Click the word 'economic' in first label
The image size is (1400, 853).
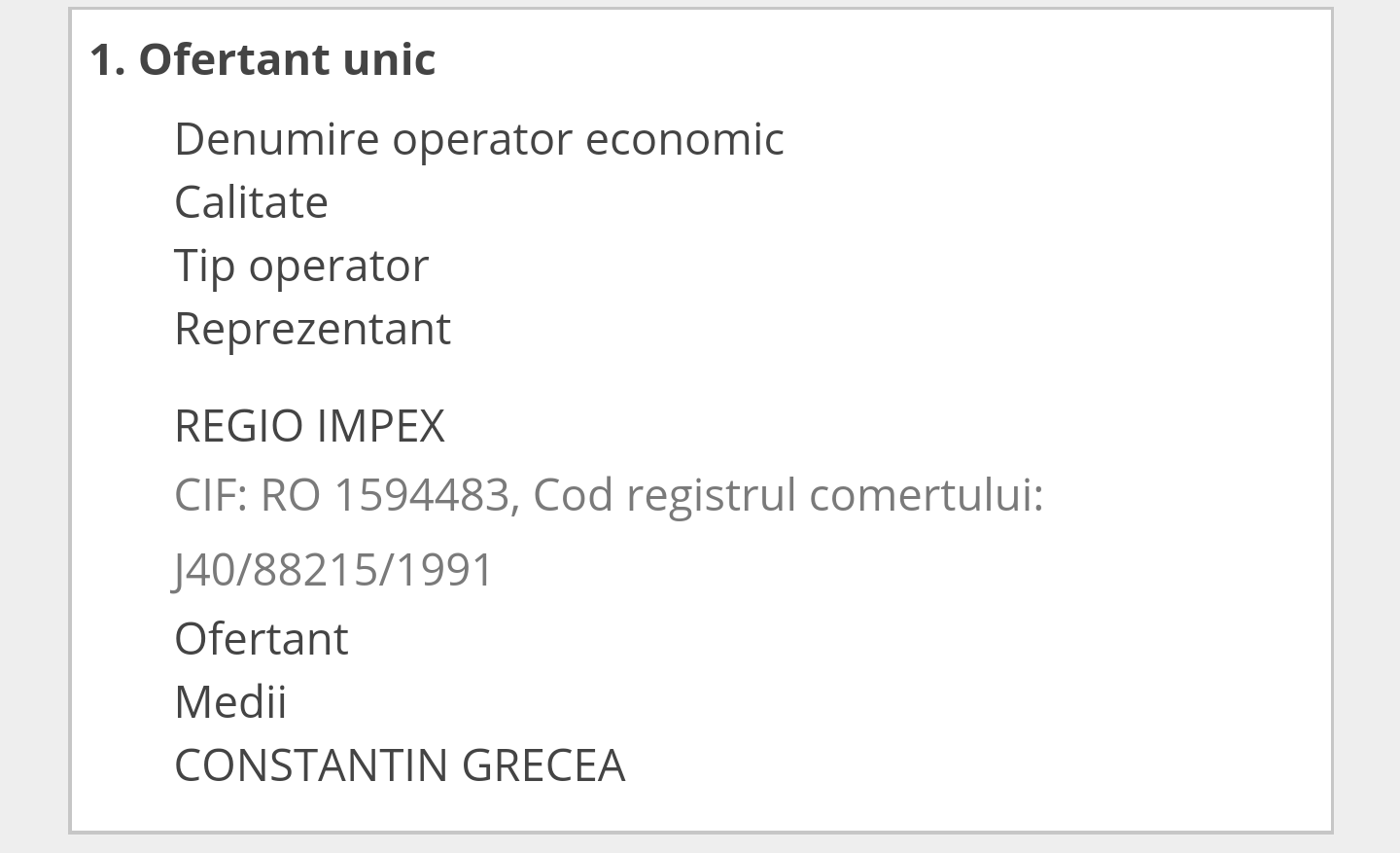[684, 139]
